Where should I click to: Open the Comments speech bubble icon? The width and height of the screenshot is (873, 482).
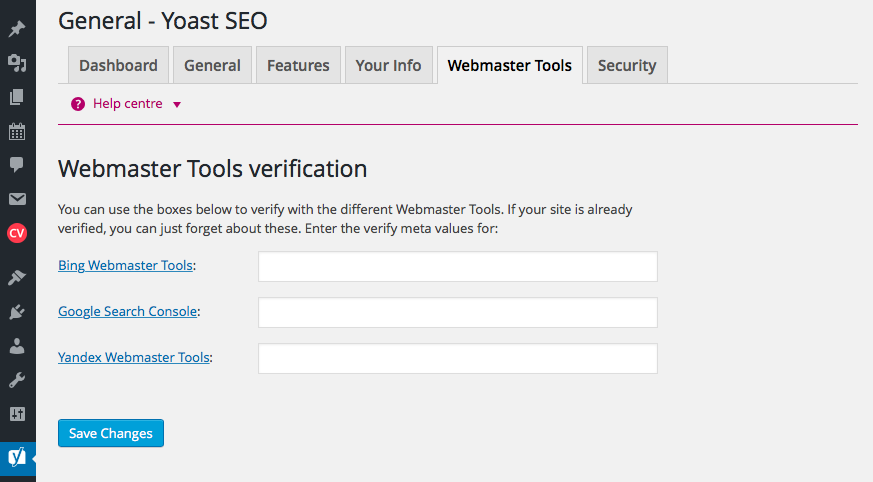tap(17, 164)
